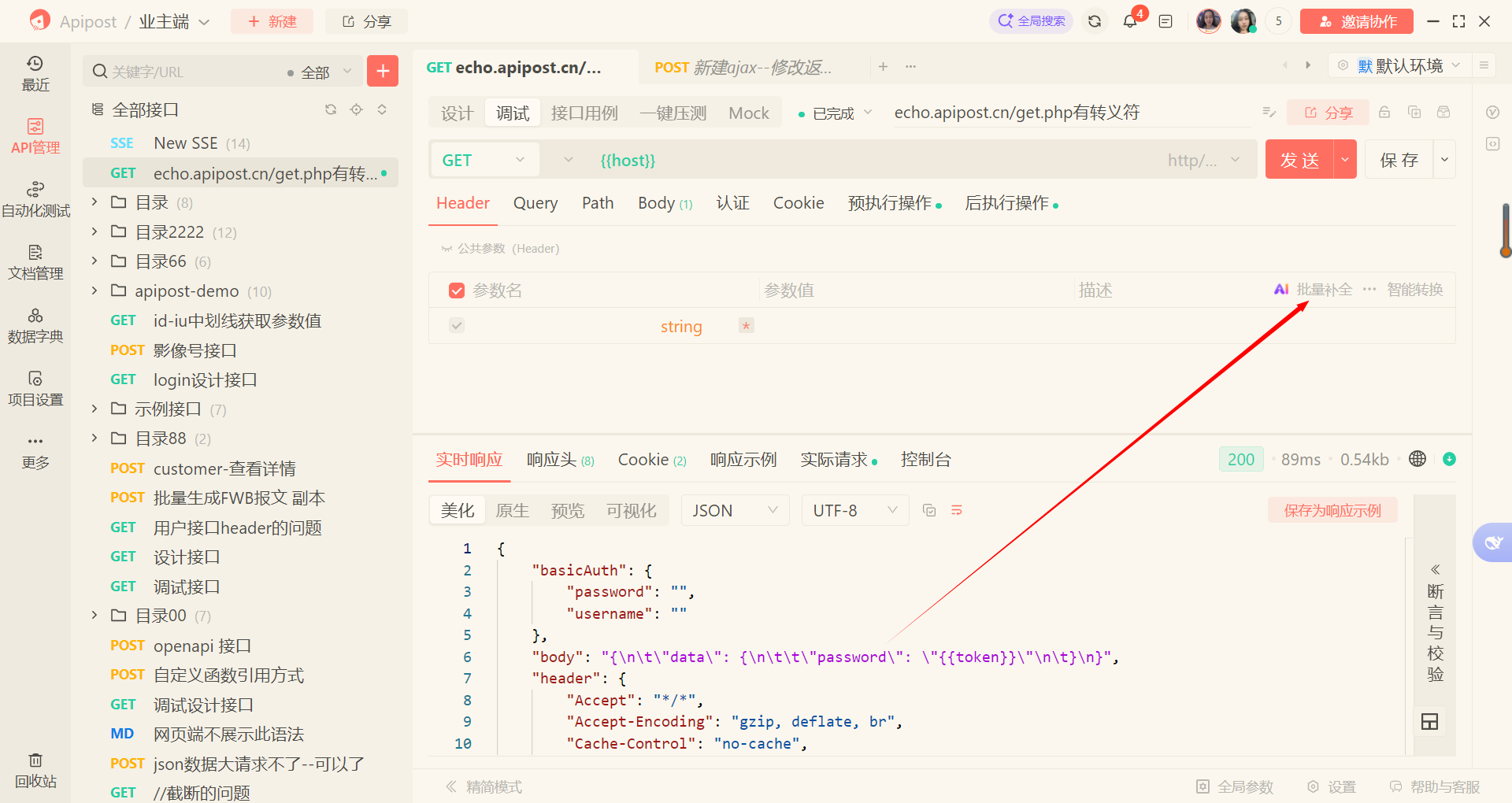Locate current interface with the target icon
Screen dimensions: 1512x803
pyautogui.click(x=357, y=109)
